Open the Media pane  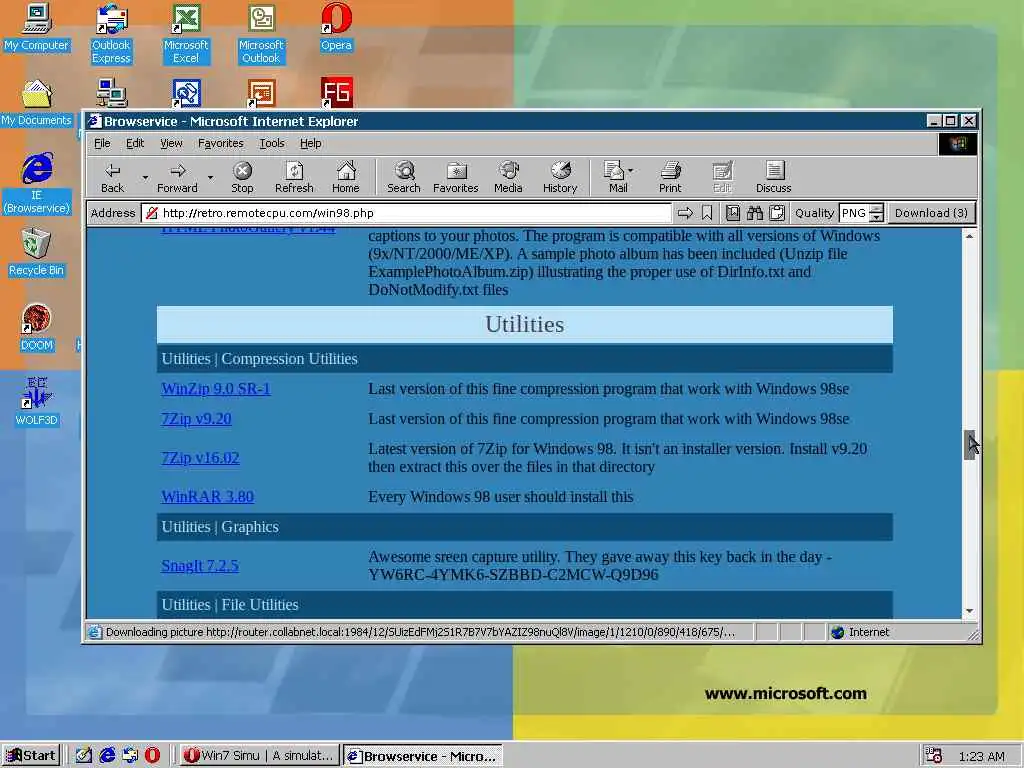[508, 178]
